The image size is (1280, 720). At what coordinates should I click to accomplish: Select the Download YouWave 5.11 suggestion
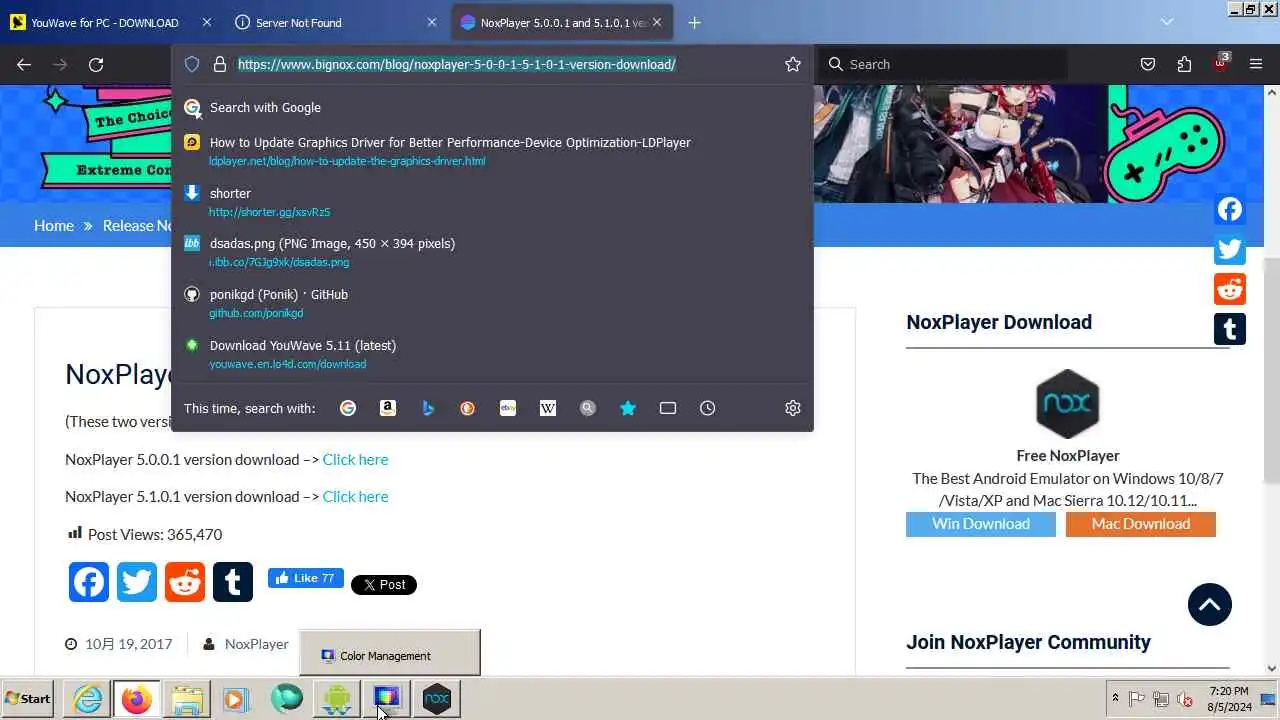pos(492,354)
